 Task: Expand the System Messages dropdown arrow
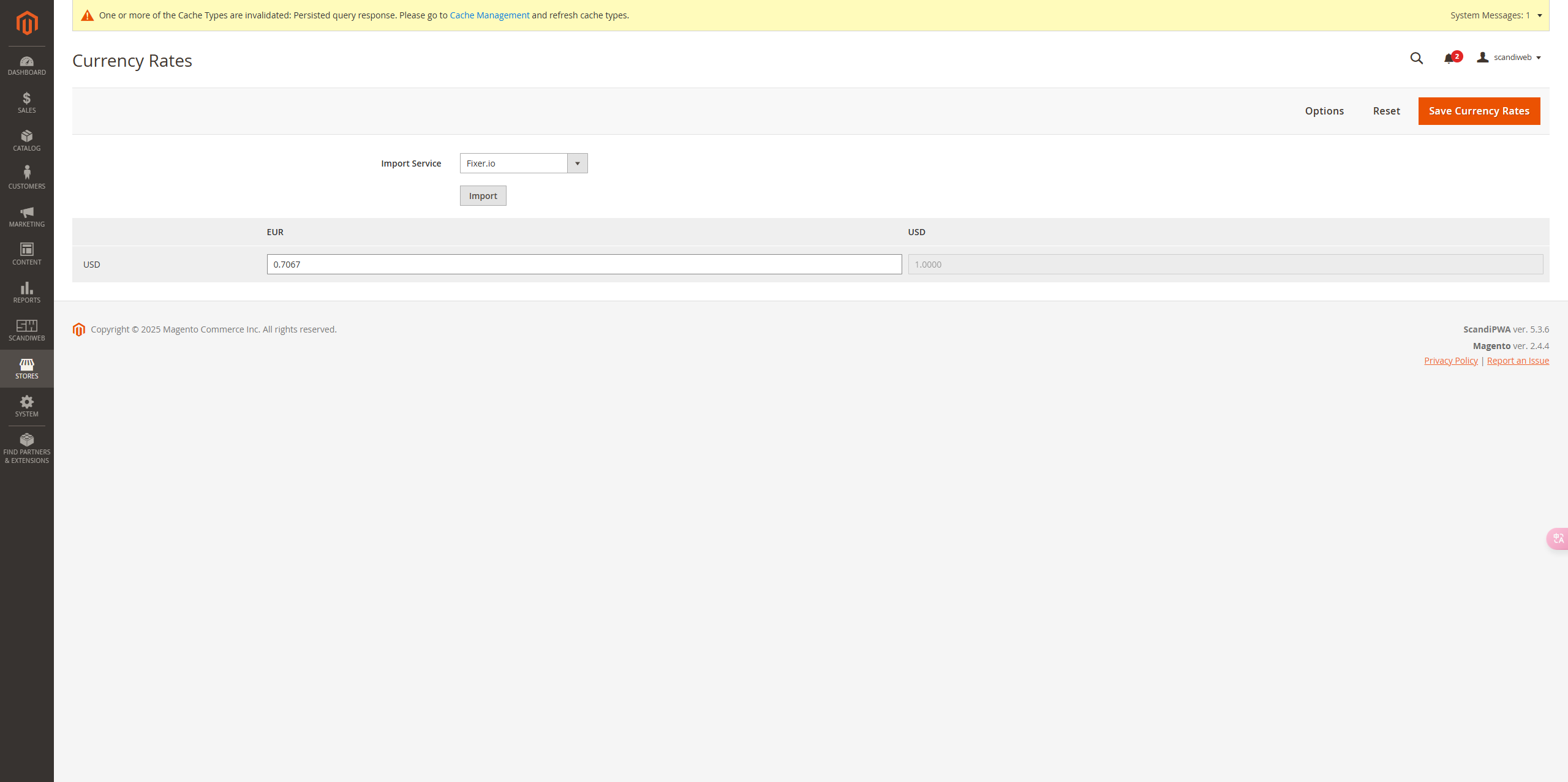point(1539,15)
